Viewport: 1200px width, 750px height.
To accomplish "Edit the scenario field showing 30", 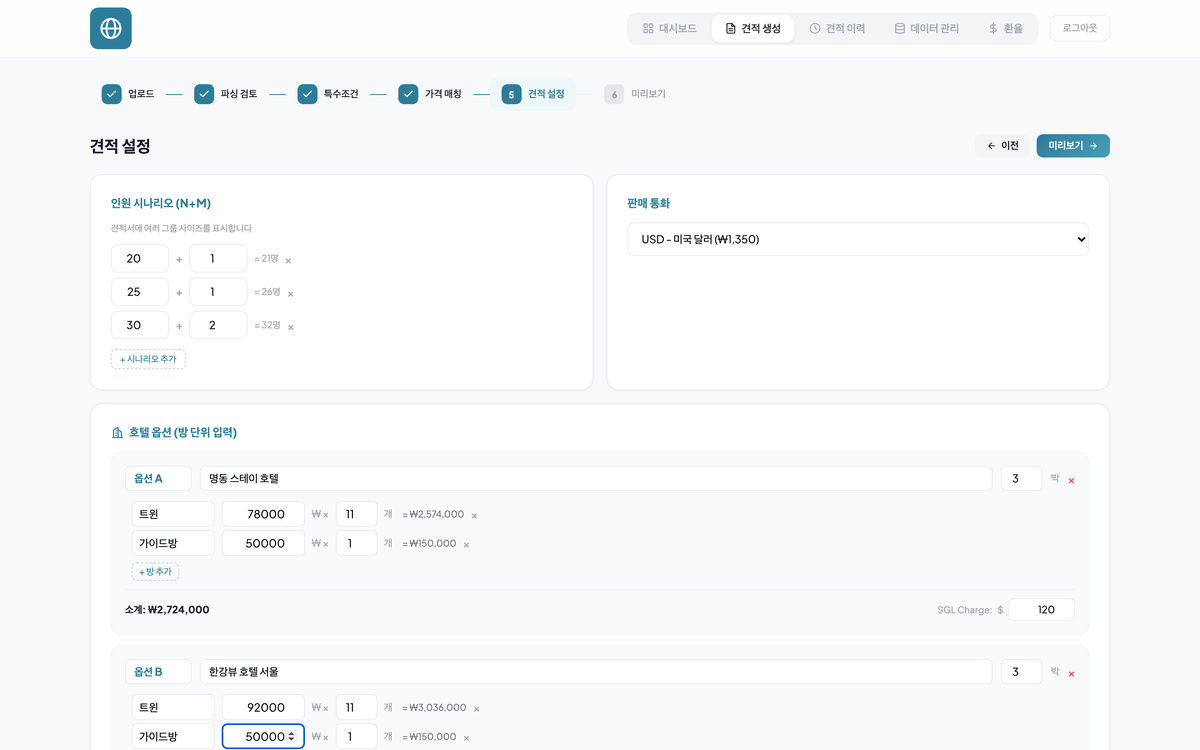I will pos(140,325).
